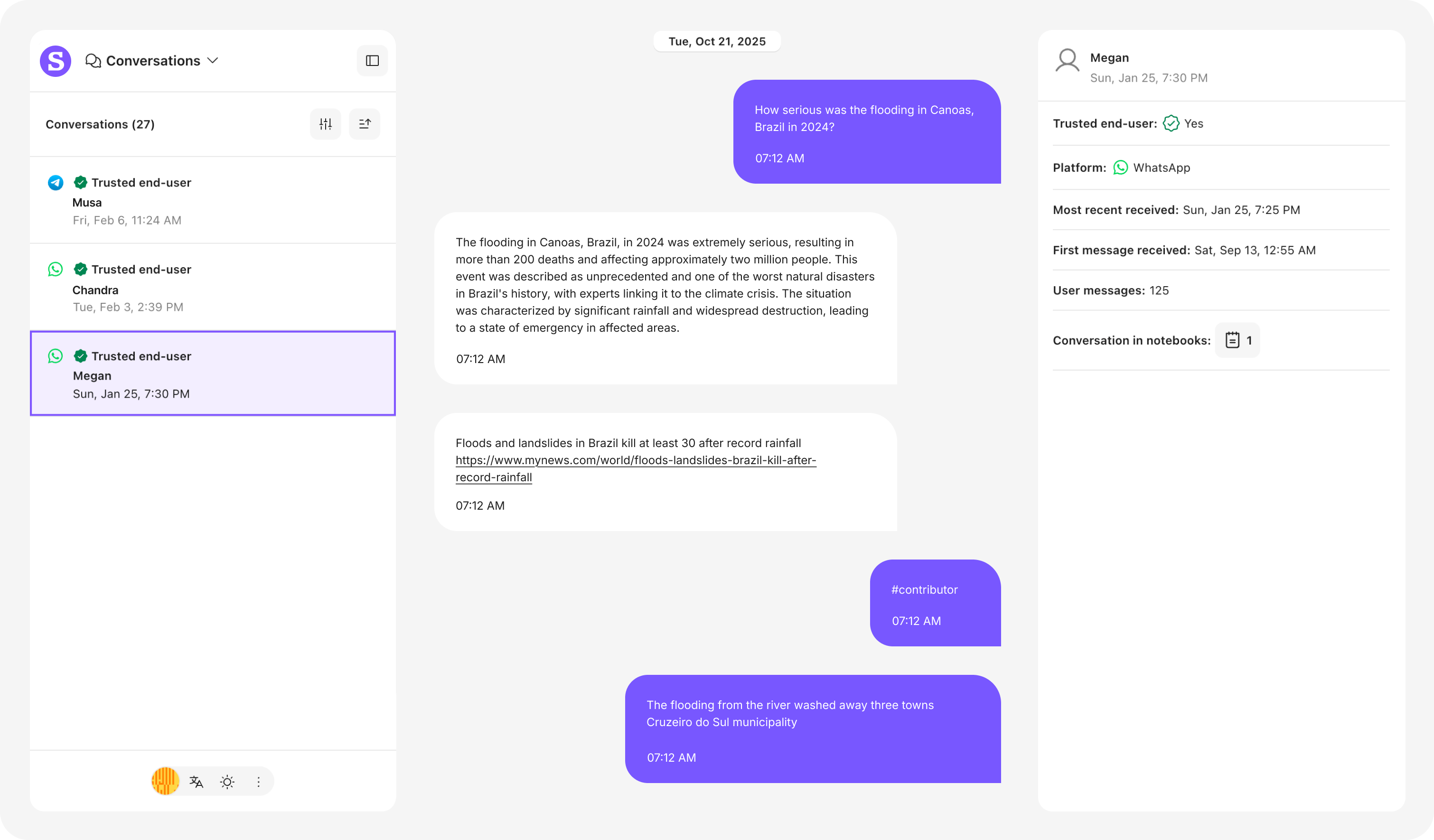Click the User messages 125 count
Image resolution: width=1434 pixels, height=840 pixels.
click(x=1160, y=290)
